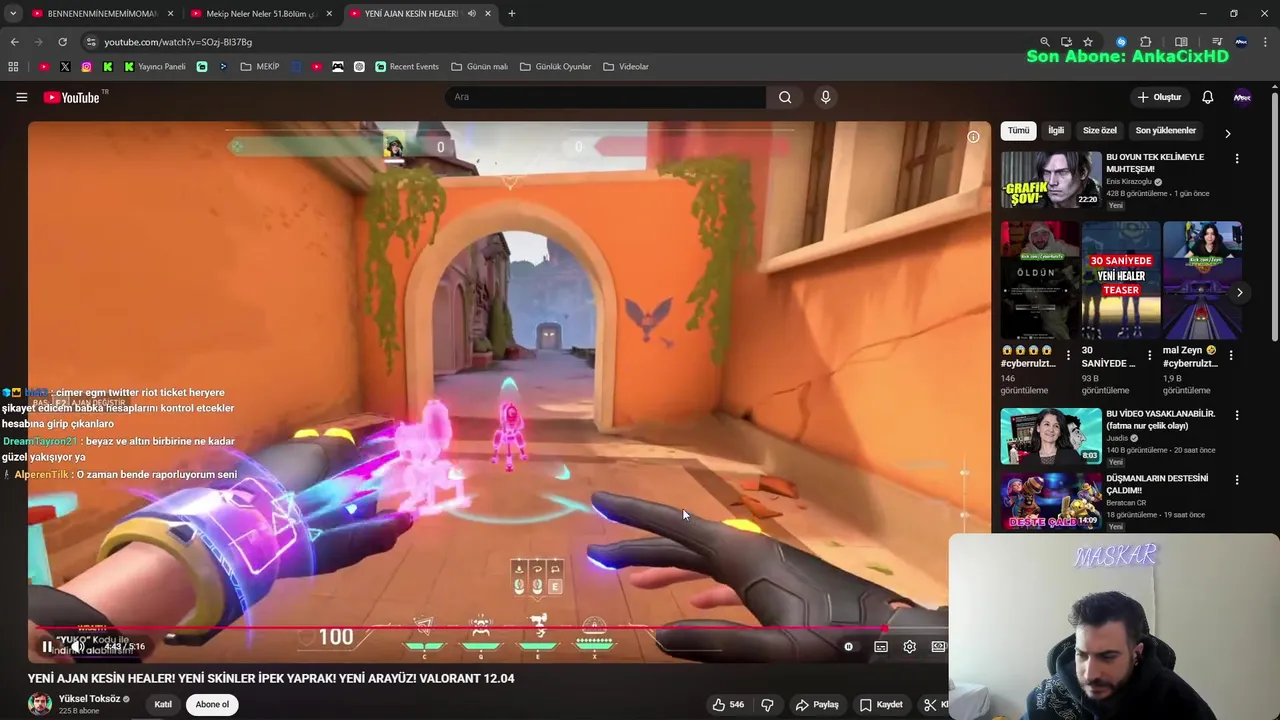The width and height of the screenshot is (1280, 720).
Task: Open the Recent Events bookmark
Action: (x=407, y=67)
